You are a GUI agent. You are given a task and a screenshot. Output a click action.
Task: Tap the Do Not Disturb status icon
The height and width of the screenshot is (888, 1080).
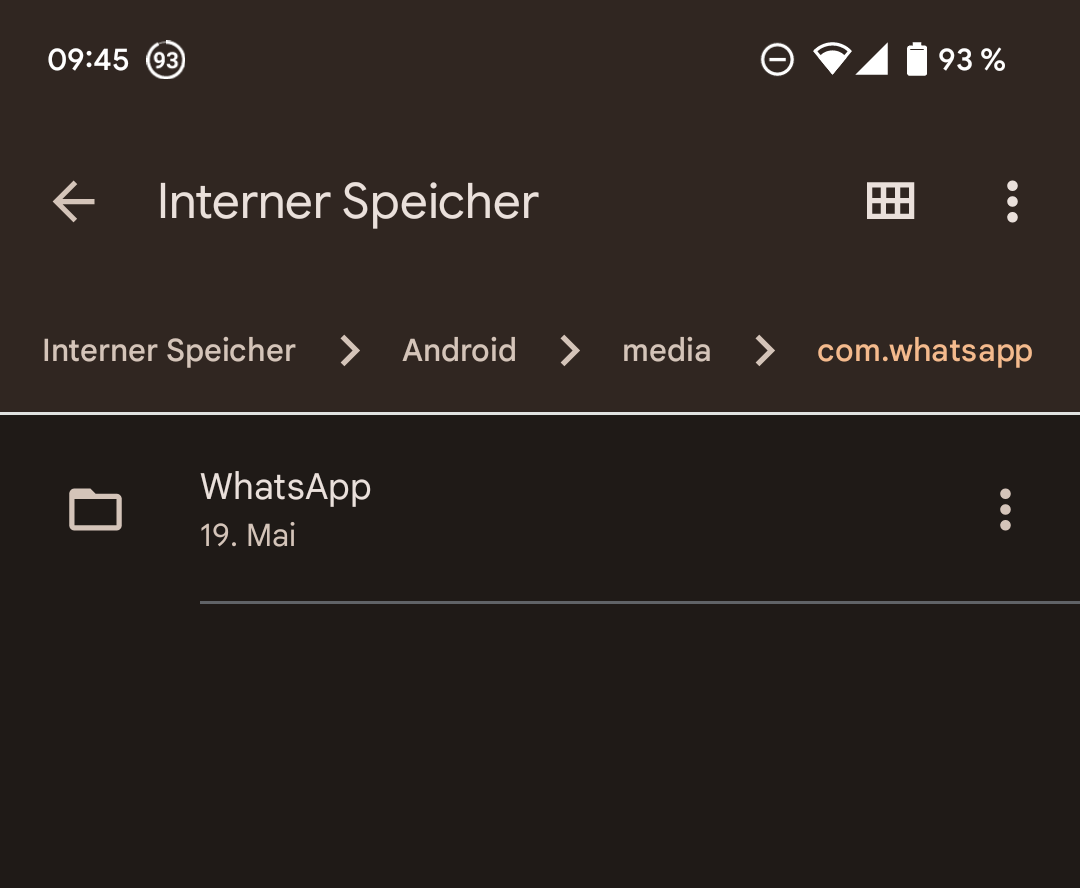click(777, 60)
